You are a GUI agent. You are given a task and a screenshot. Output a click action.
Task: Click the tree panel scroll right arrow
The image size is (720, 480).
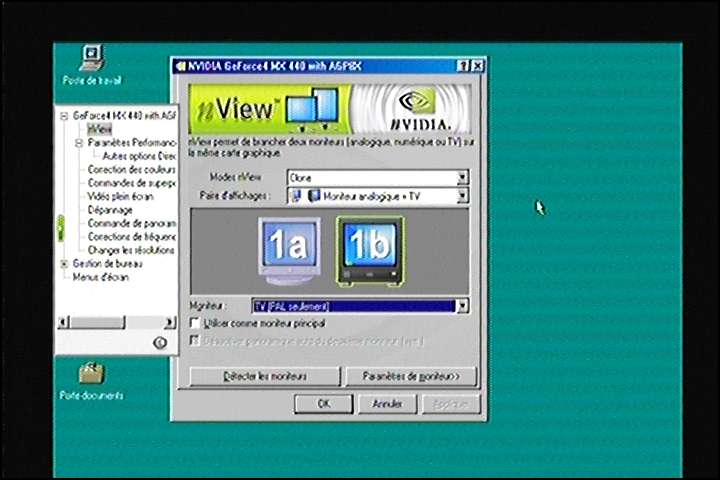[169, 322]
